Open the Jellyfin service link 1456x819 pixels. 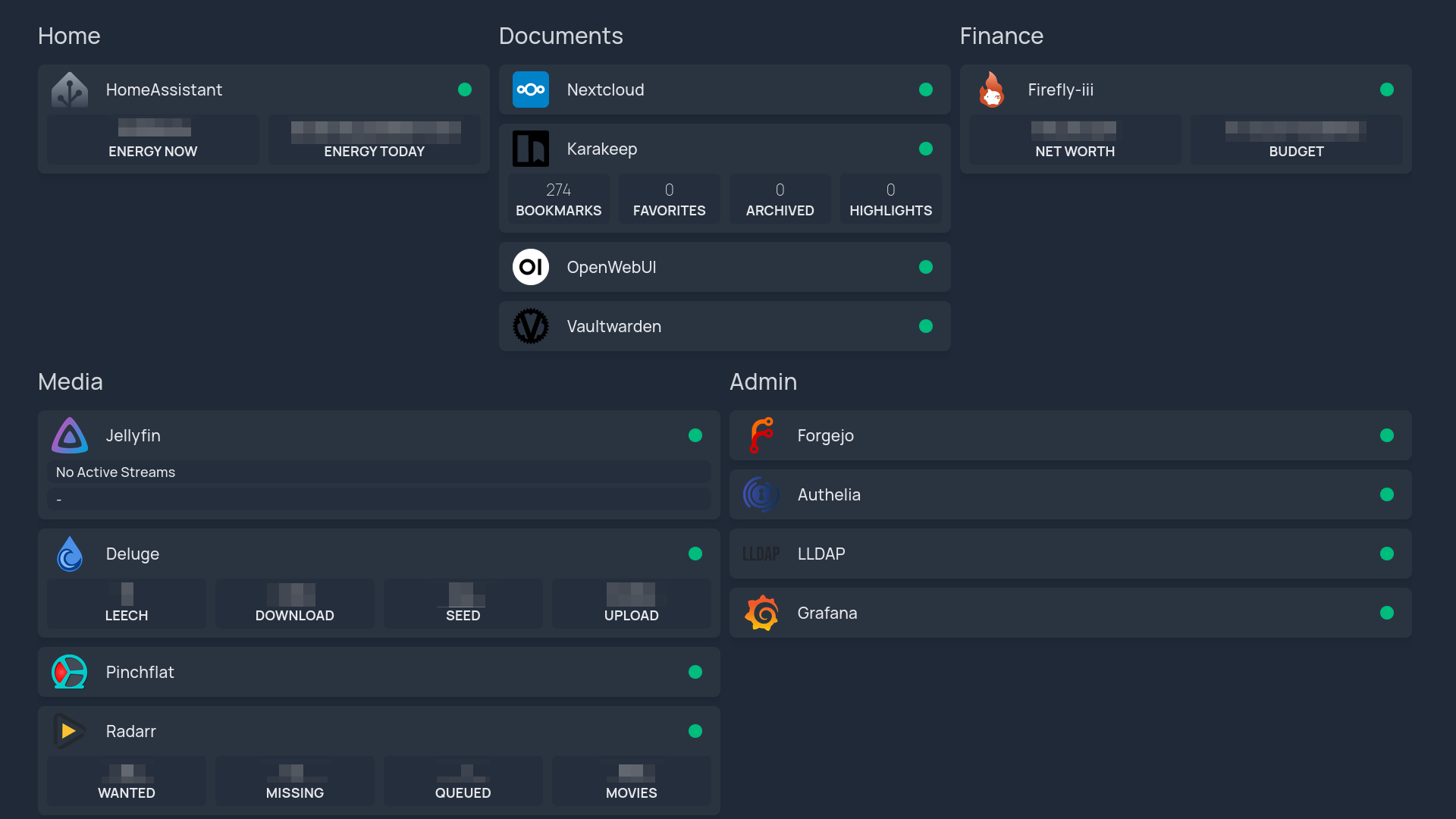pyautogui.click(x=133, y=435)
